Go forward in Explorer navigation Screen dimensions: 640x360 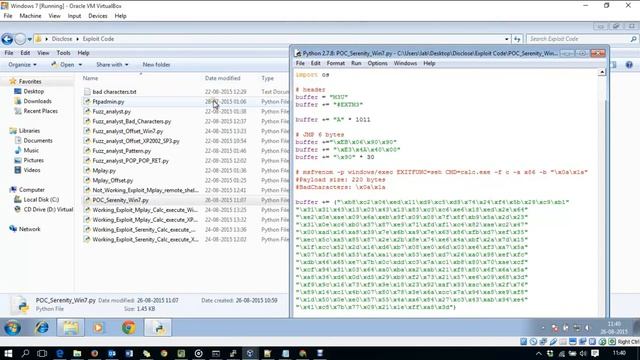click(x=20, y=39)
